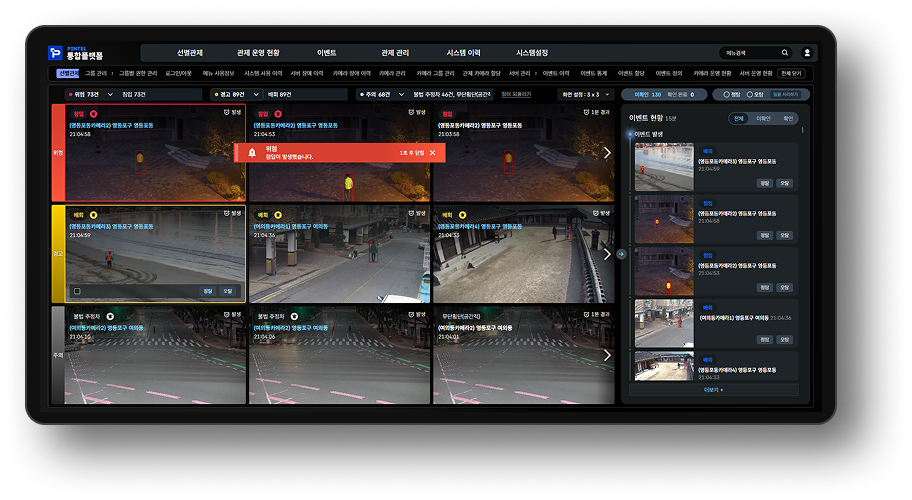Click the magnifier icon in menu search

[x=785, y=53]
